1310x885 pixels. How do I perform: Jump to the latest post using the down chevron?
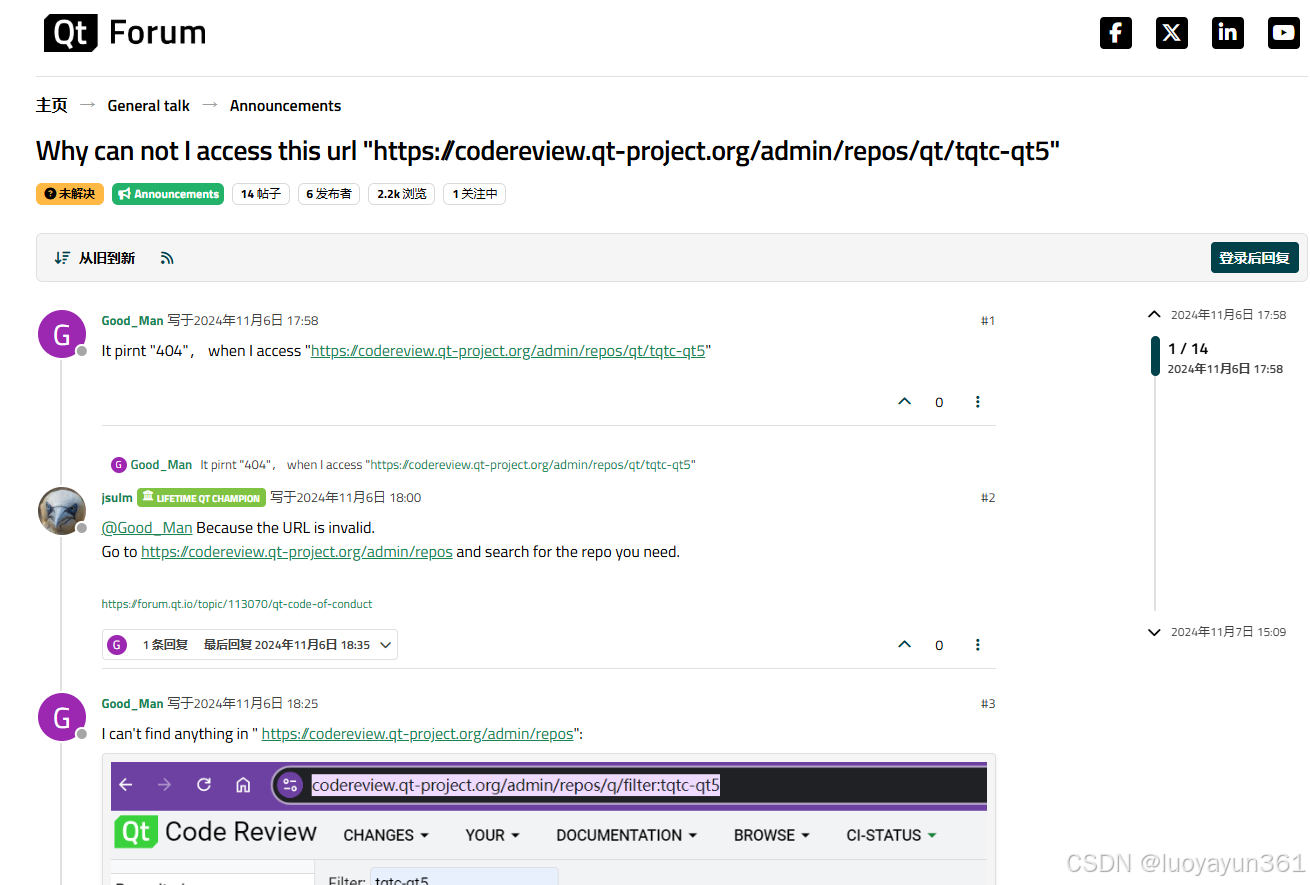coord(1154,632)
